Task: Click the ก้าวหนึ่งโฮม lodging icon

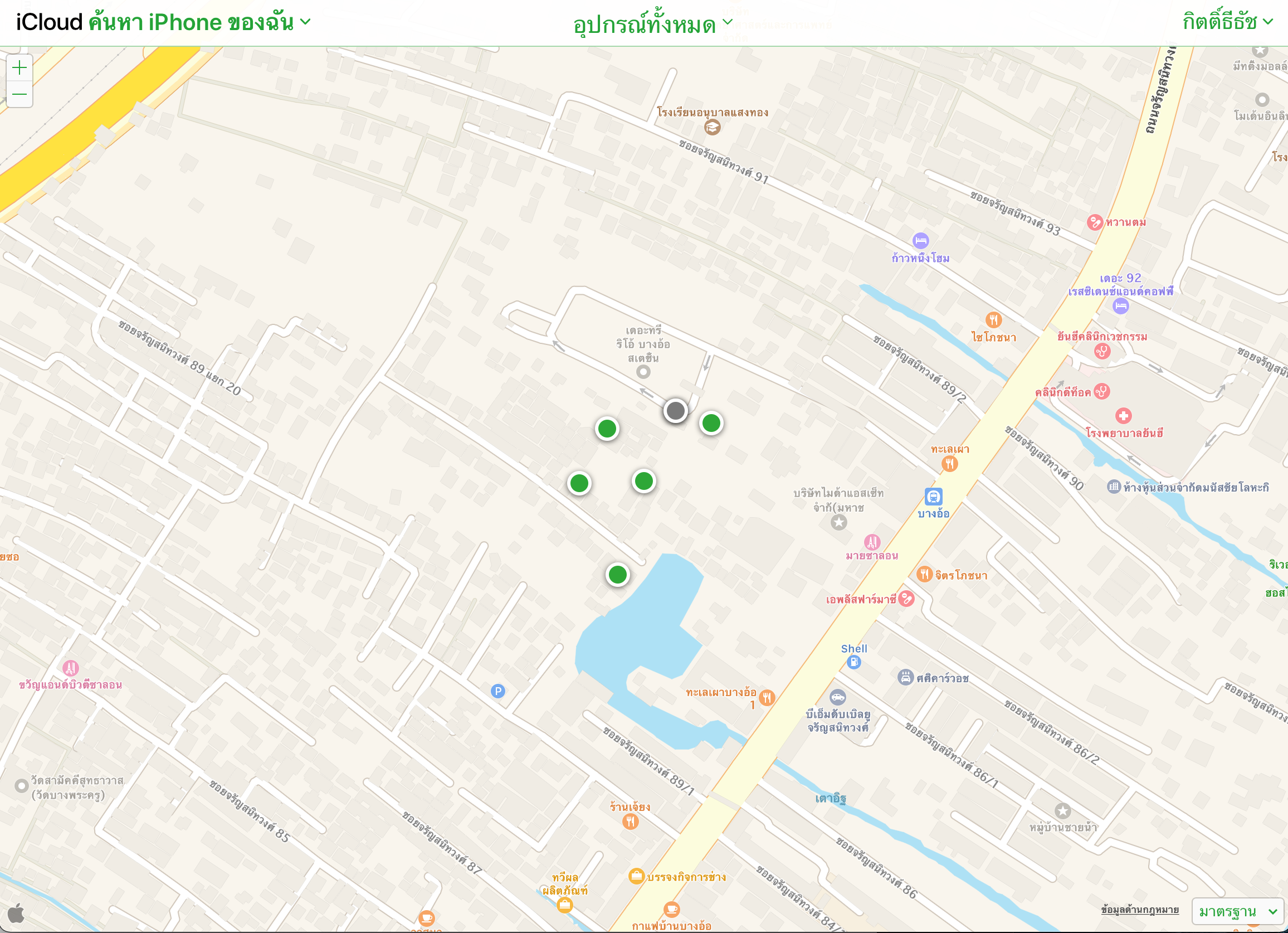Action: pyautogui.click(x=920, y=240)
